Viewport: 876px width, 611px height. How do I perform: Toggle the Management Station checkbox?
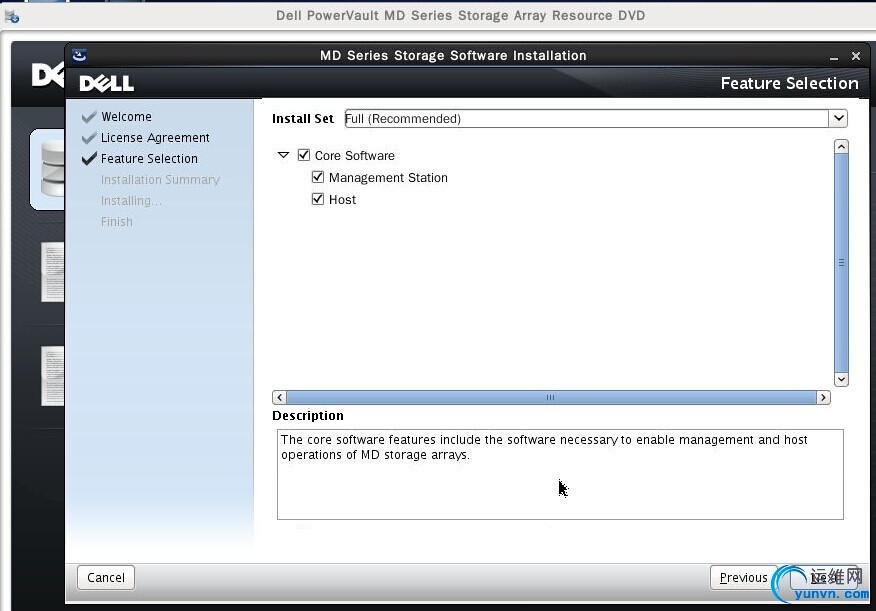[317, 177]
